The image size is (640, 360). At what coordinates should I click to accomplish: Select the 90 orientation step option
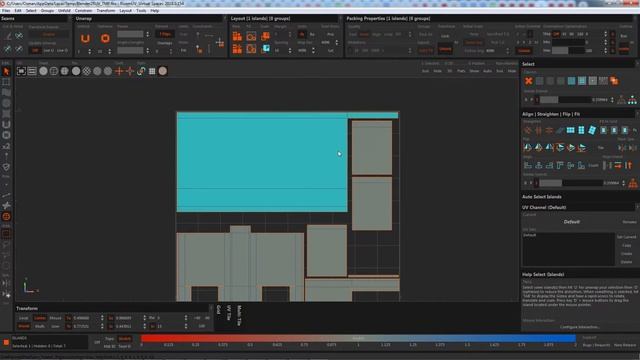[x=572, y=34]
